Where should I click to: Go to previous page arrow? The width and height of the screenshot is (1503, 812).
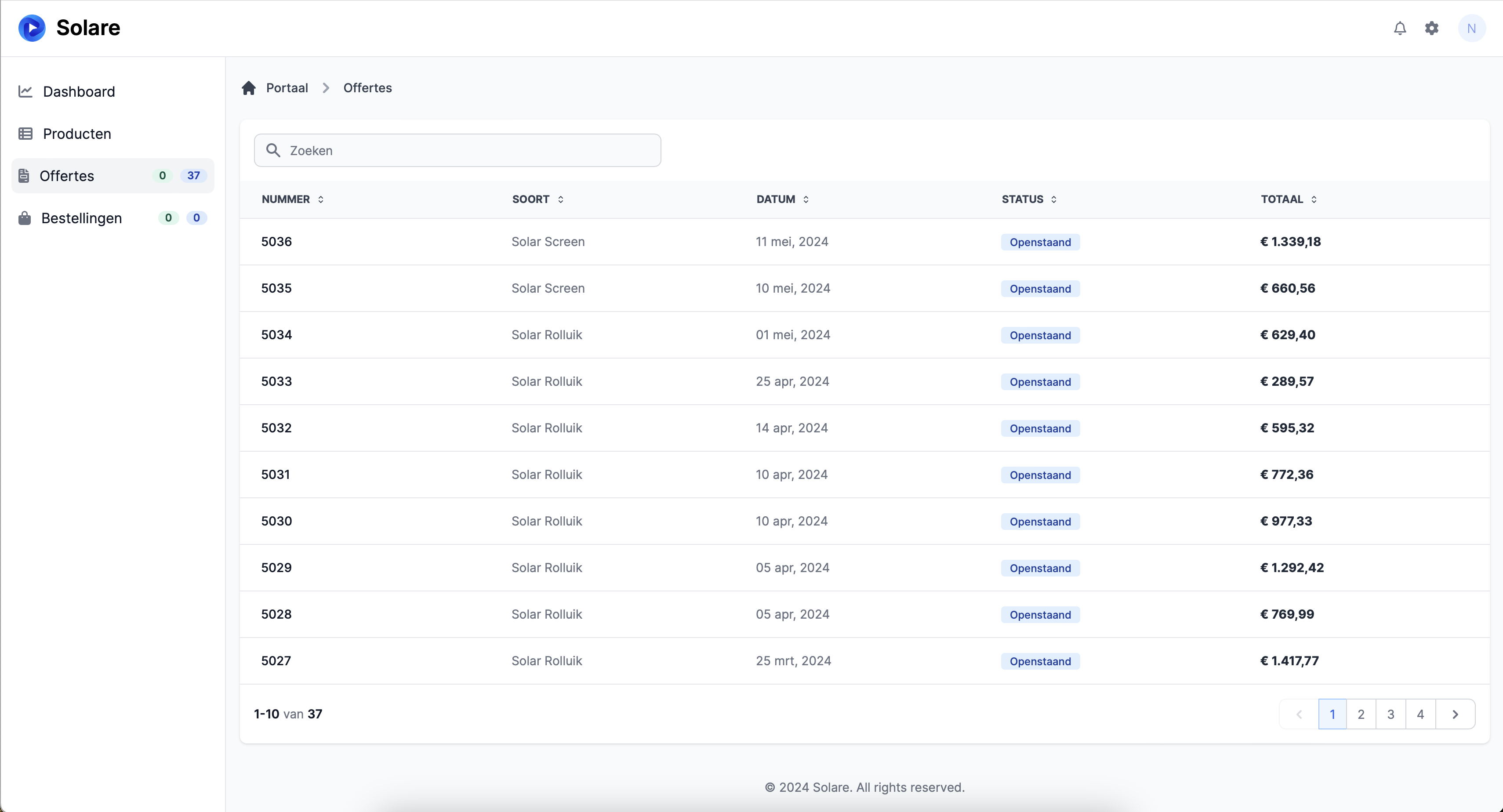pyautogui.click(x=1300, y=714)
